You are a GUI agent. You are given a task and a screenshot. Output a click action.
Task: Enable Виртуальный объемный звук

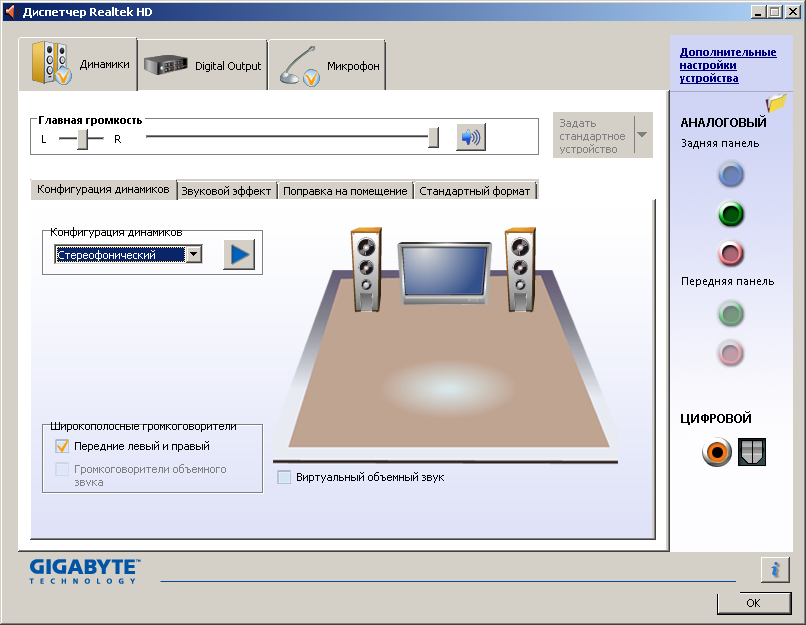click(284, 477)
